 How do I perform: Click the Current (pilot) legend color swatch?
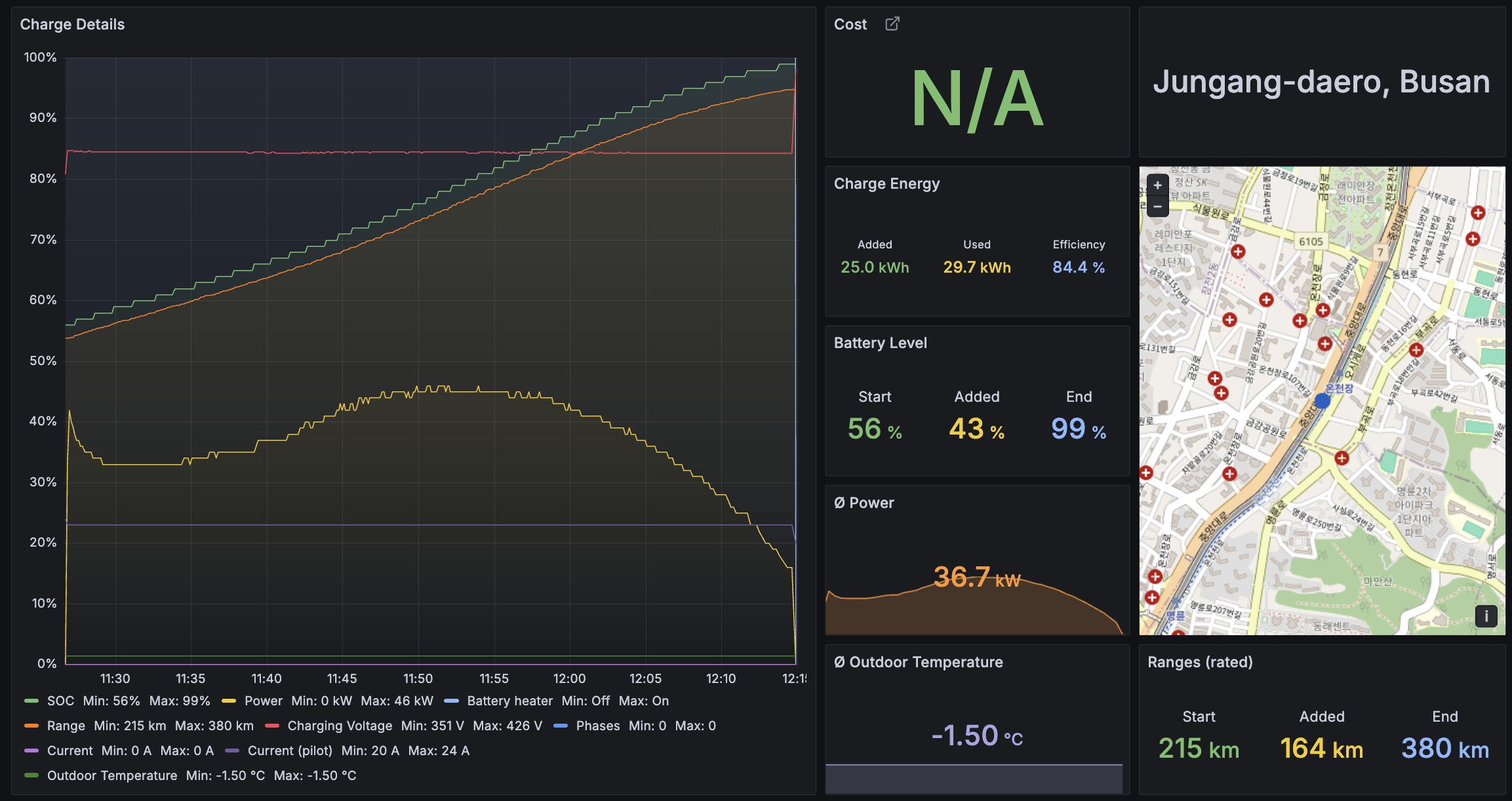tap(232, 751)
